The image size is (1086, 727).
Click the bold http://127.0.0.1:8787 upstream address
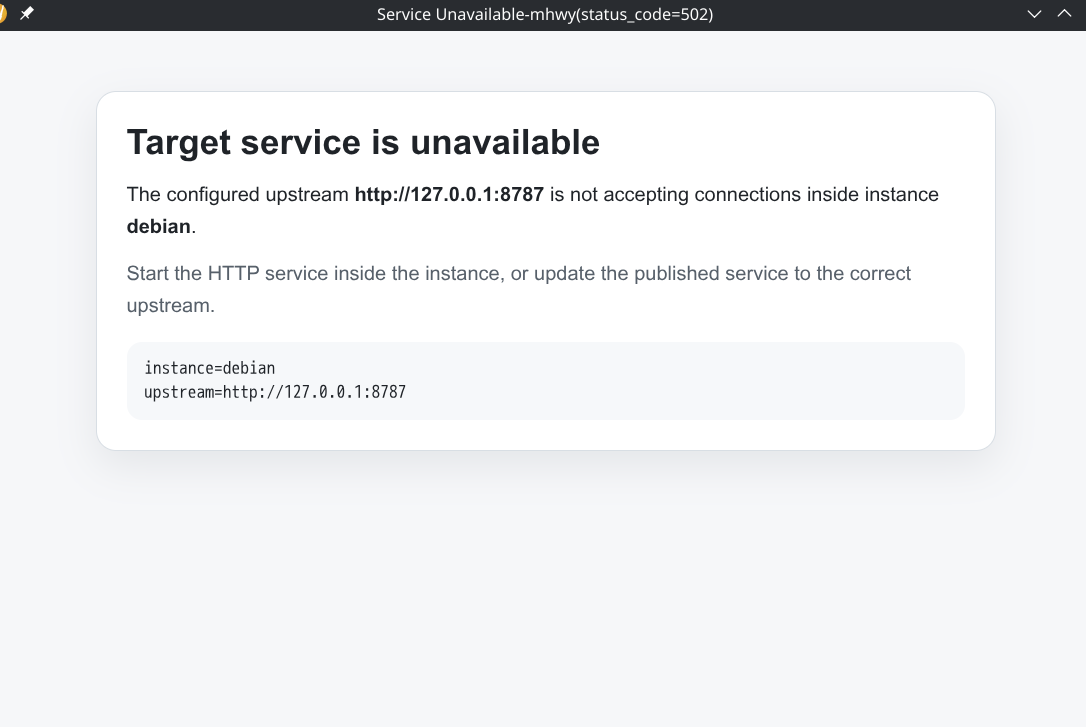tap(449, 195)
